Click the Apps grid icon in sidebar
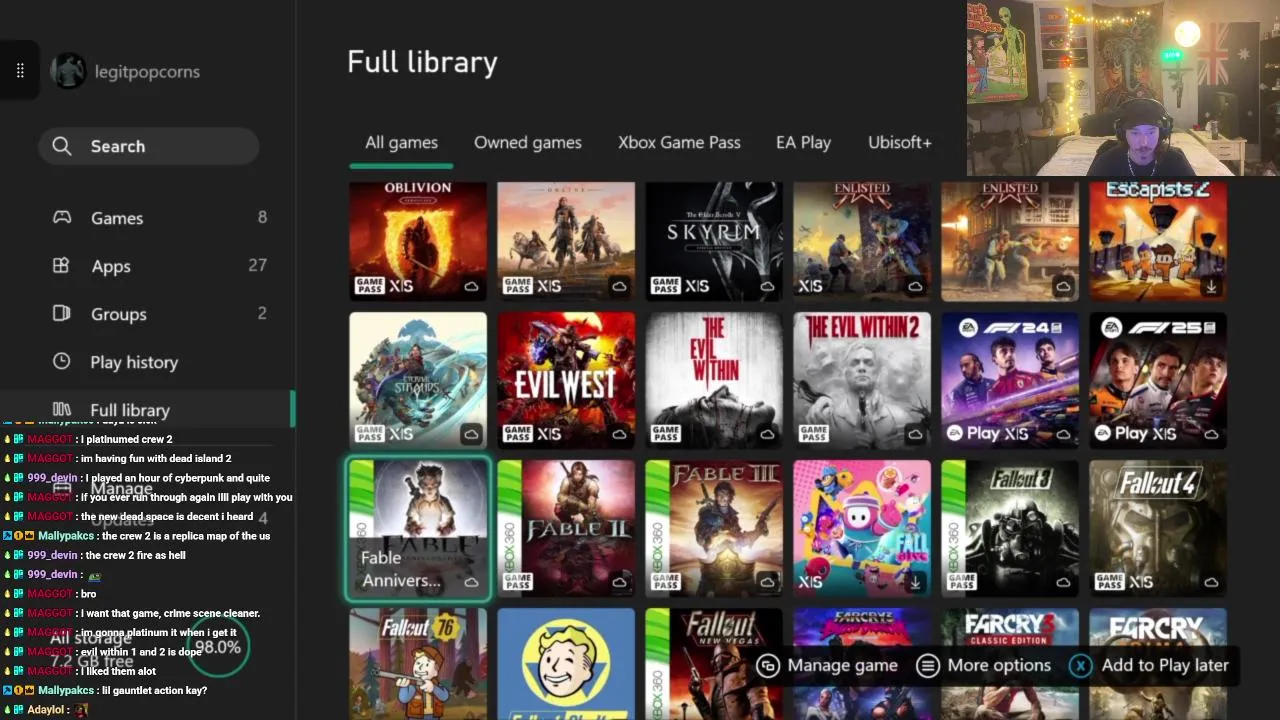This screenshot has width=1280, height=720. point(61,265)
